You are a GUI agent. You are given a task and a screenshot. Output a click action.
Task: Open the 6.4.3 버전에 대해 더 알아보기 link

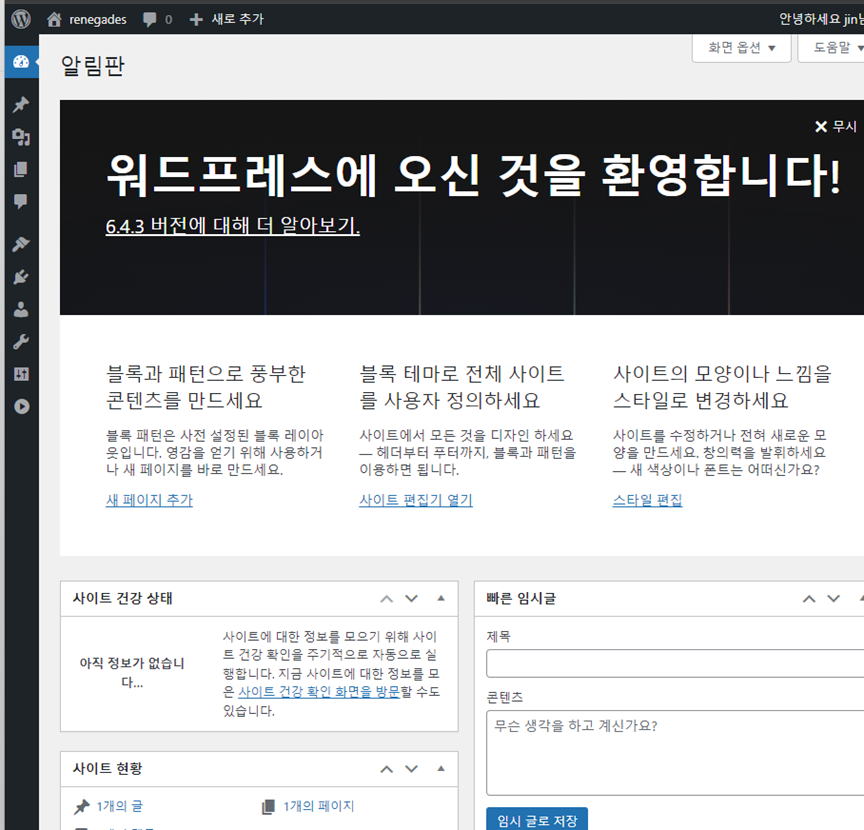pos(233,225)
